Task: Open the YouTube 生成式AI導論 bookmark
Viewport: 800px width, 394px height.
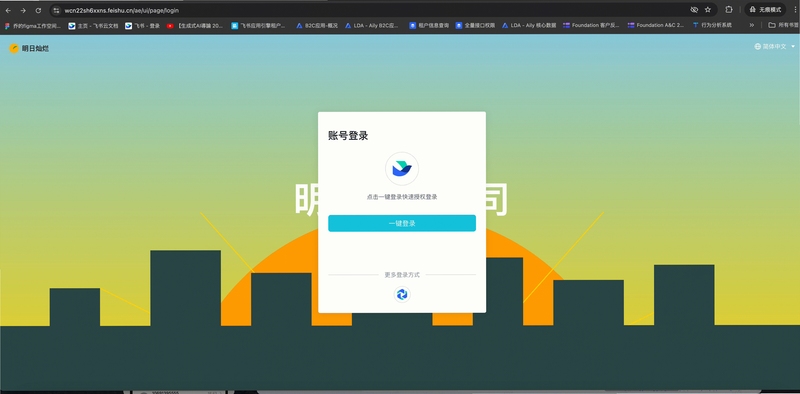Action: (195, 25)
